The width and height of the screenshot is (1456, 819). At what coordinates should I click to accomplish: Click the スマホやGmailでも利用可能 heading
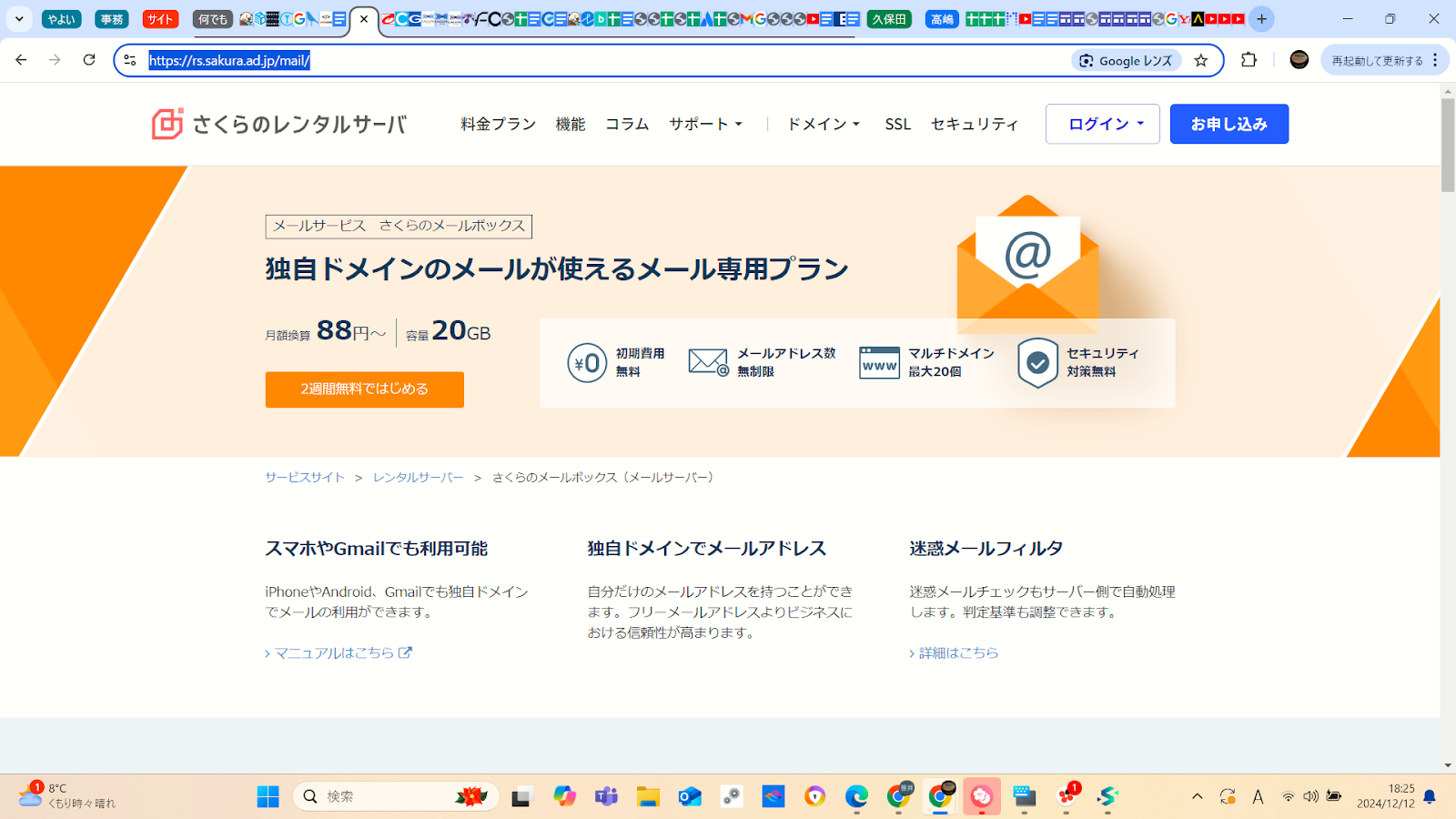click(x=376, y=549)
